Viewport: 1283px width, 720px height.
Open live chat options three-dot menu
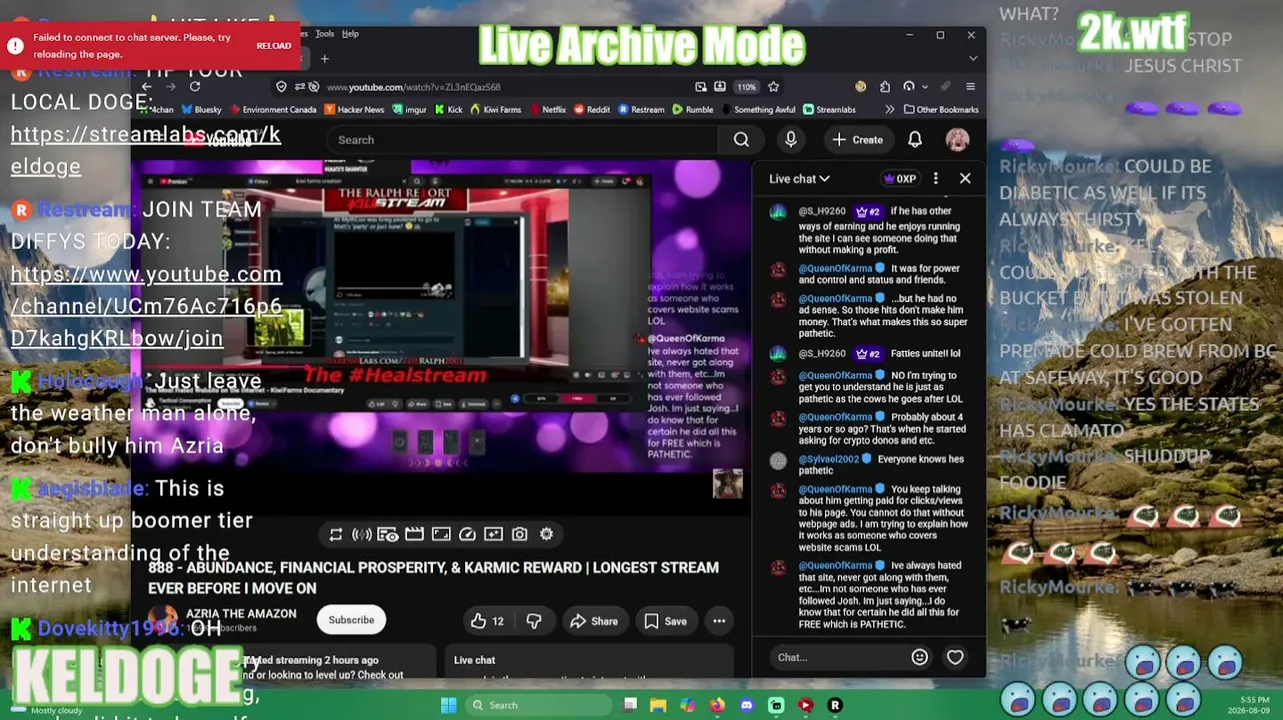pyautogui.click(x=935, y=178)
